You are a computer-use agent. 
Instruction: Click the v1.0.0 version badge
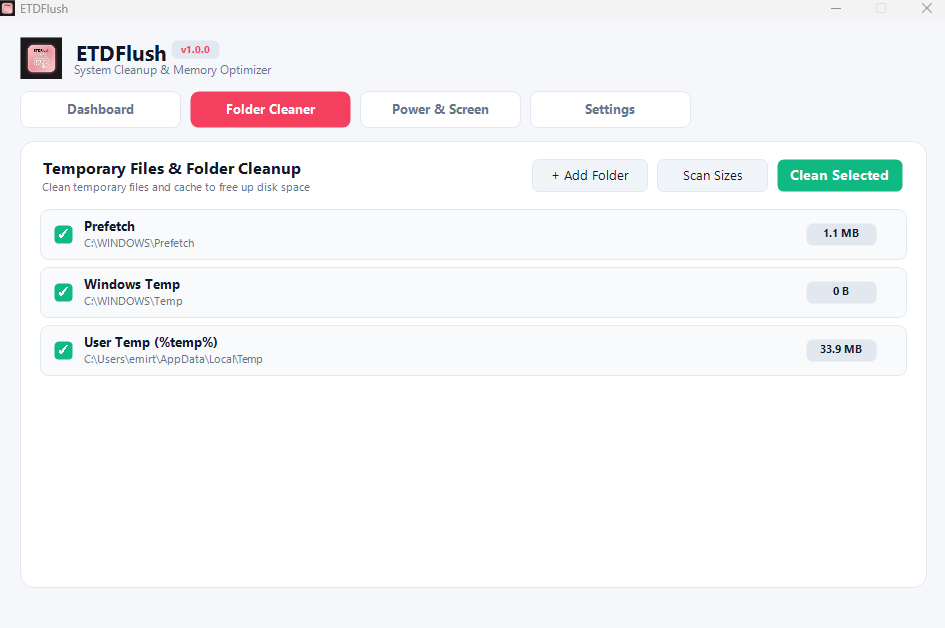point(195,50)
